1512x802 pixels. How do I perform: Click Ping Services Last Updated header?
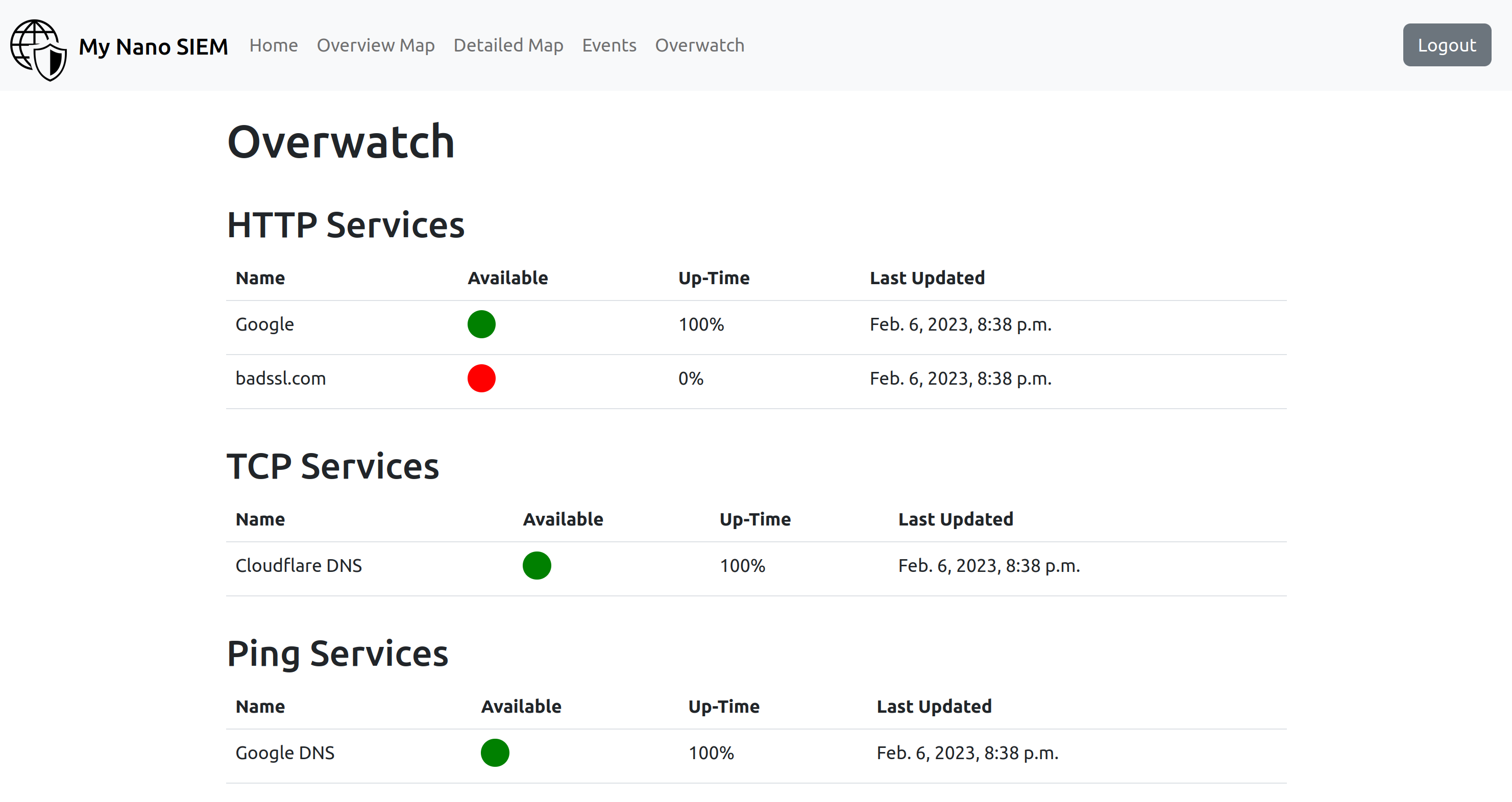coord(934,707)
